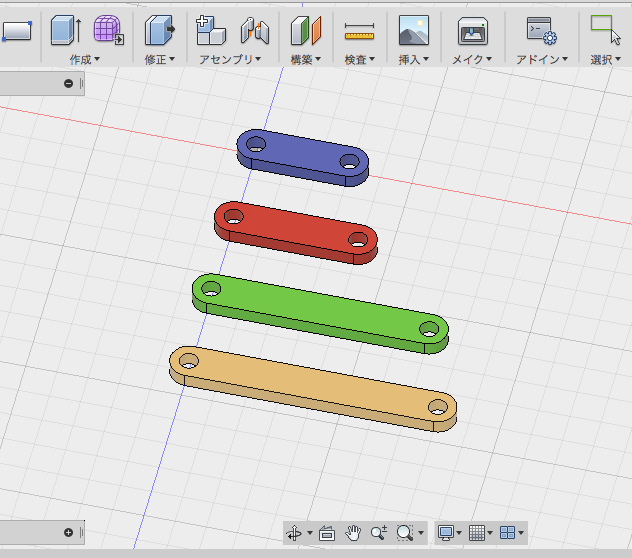Click the Zoom magnifier icon

[x=379, y=533]
